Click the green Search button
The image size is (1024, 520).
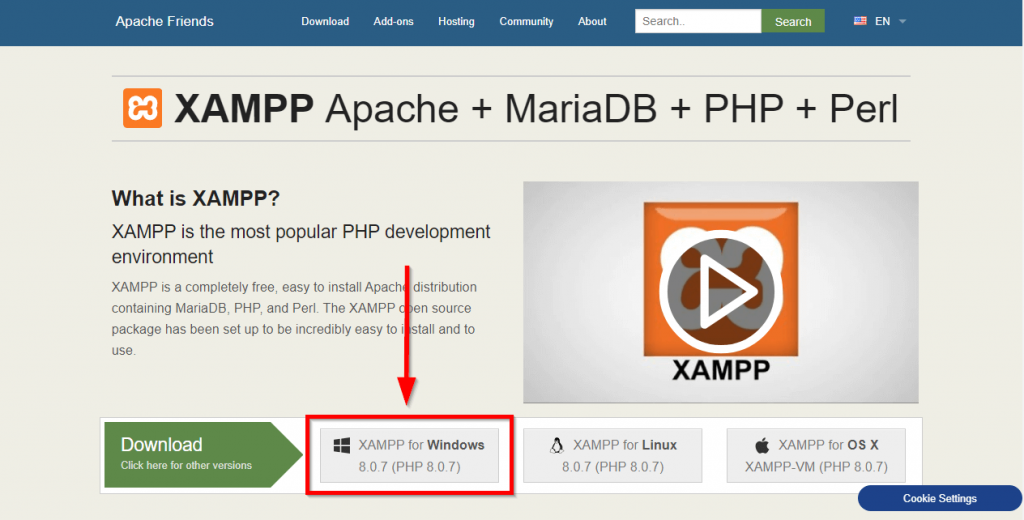pyautogui.click(x=793, y=21)
